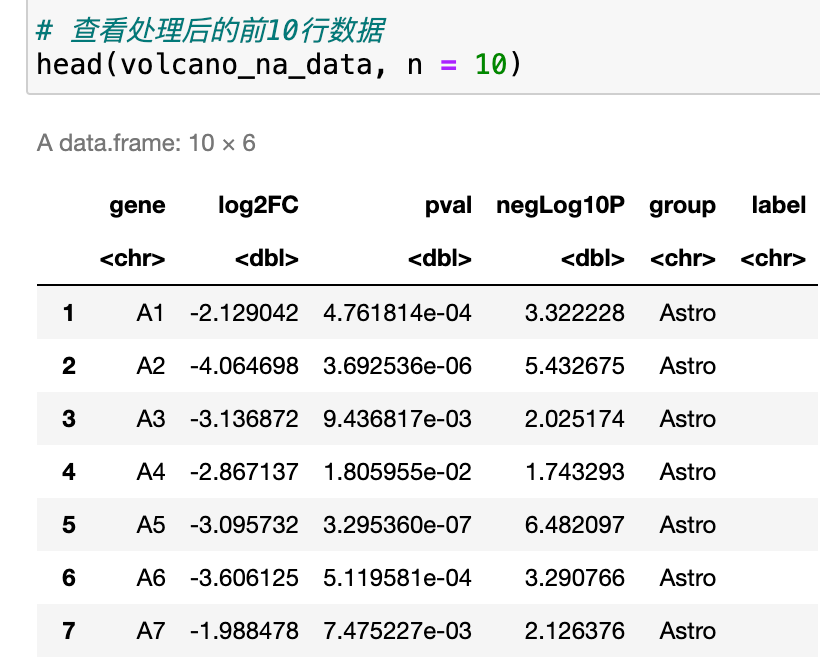Image resolution: width=820 pixels, height=660 pixels.
Task: Click pval value 3.295360e-07
Action: click(x=397, y=525)
